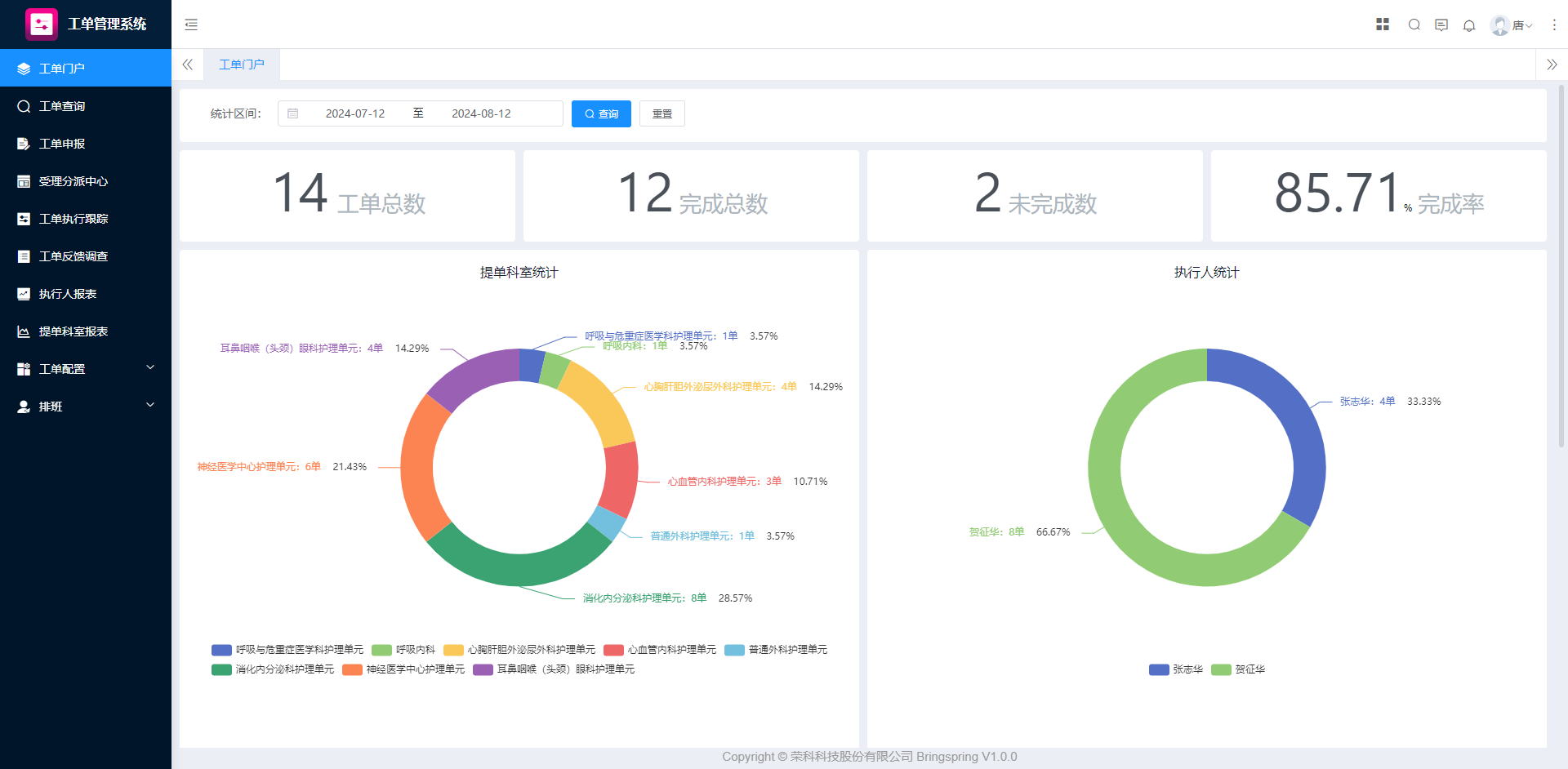Hide 贺征华 series via its legend
This screenshot has width=1568, height=769.
[x=1238, y=669]
